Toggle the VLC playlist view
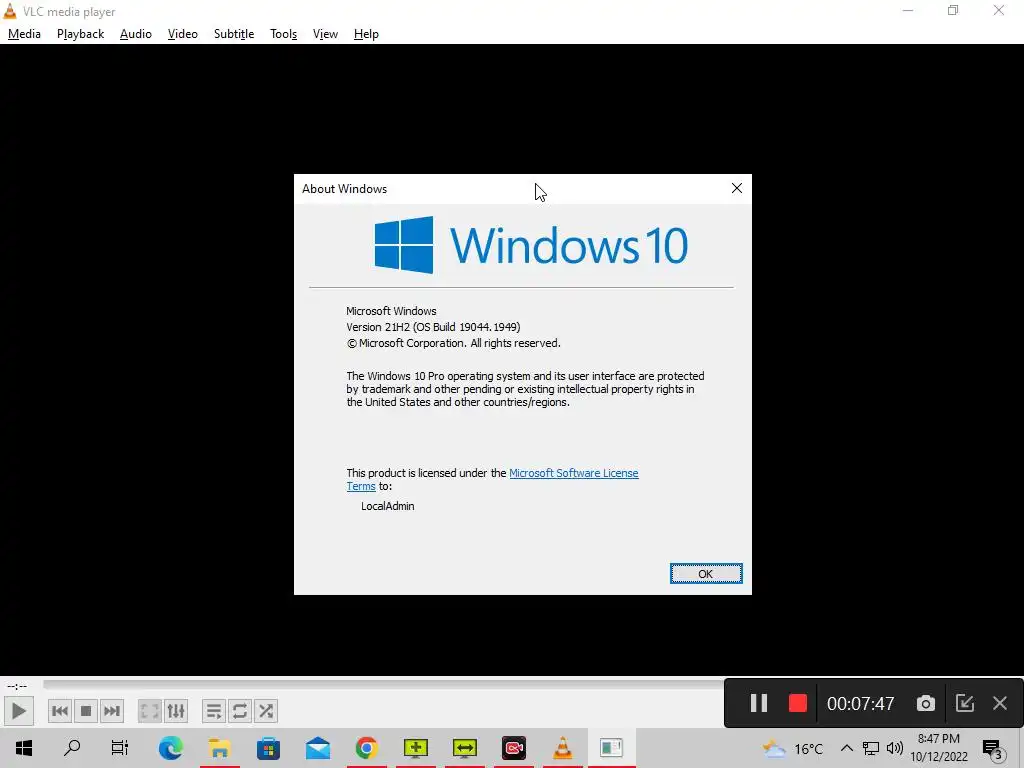Screen dimensions: 1024x768 [214, 711]
